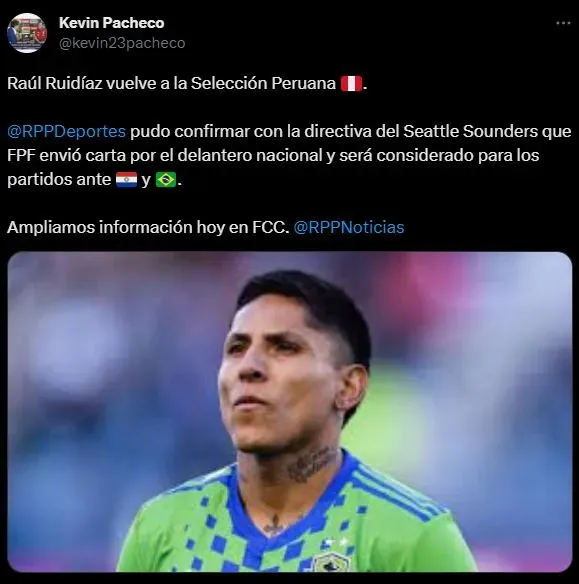Click the 'delantero nacional' phrase
This screenshot has height=584, width=579.
pos(249,155)
